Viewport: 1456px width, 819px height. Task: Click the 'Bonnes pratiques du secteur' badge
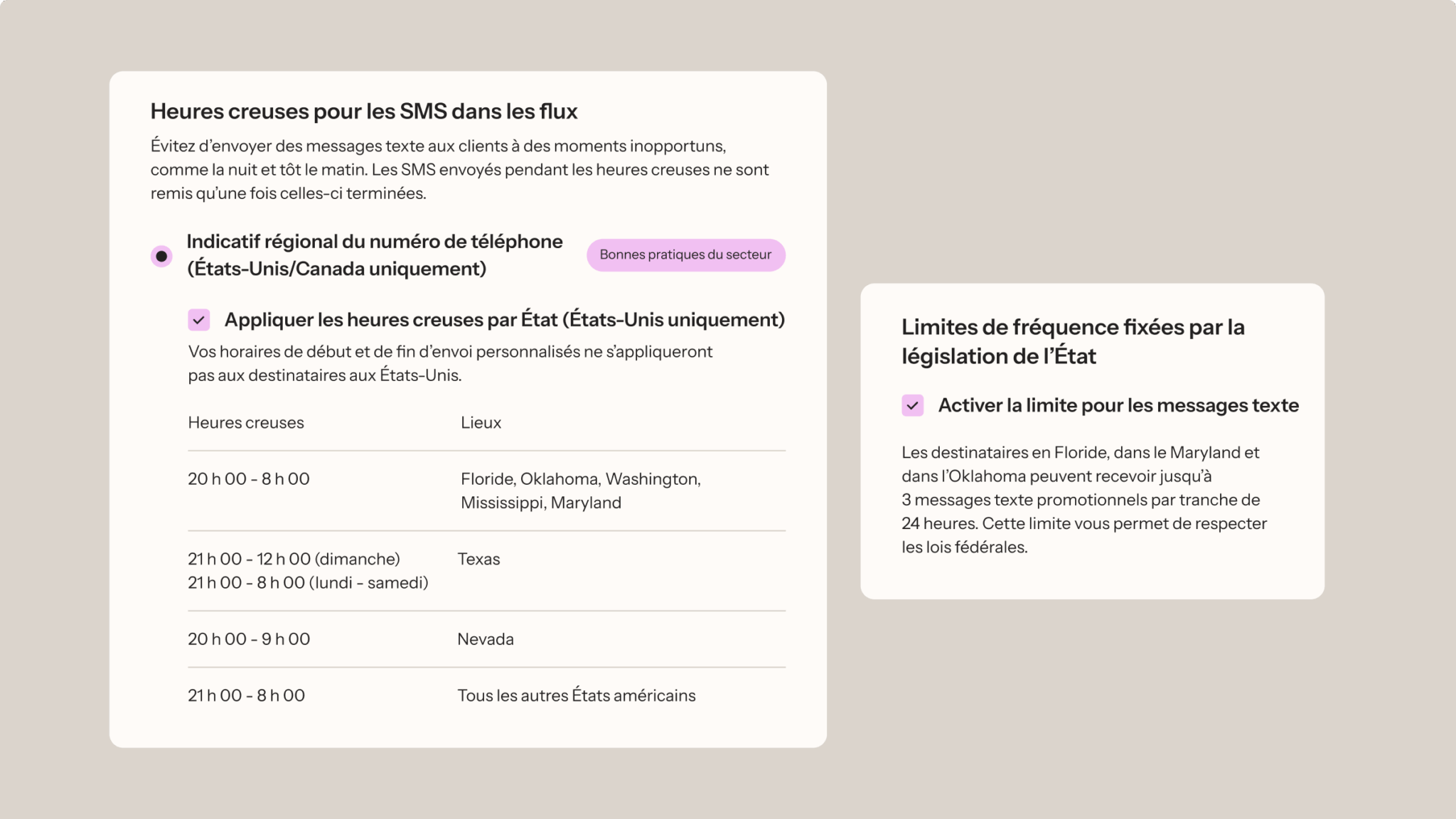pos(686,255)
